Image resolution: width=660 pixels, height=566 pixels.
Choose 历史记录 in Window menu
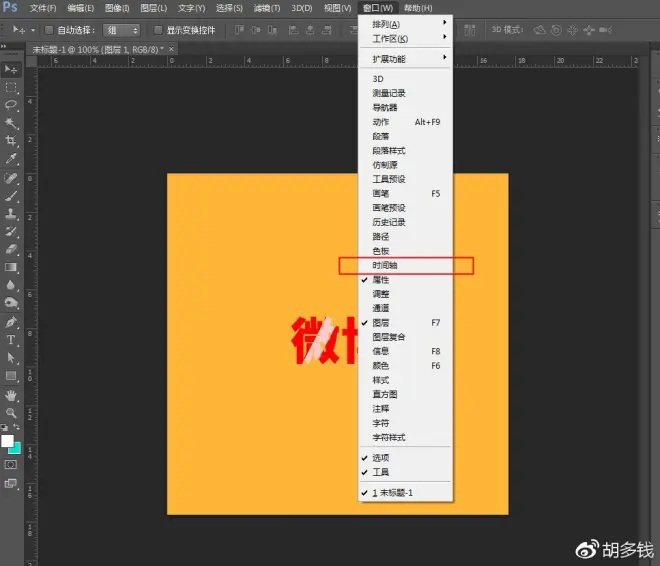pos(406,222)
